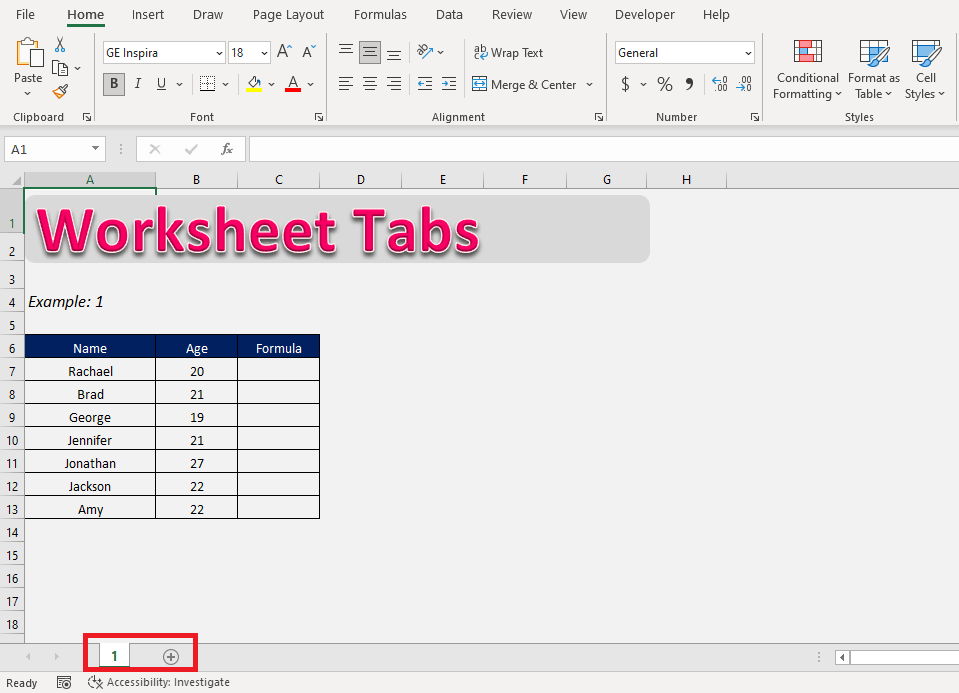Image resolution: width=959 pixels, height=693 pixels.
Task: Apply Percent Style formatting
Action: click(x=664, y=84)
